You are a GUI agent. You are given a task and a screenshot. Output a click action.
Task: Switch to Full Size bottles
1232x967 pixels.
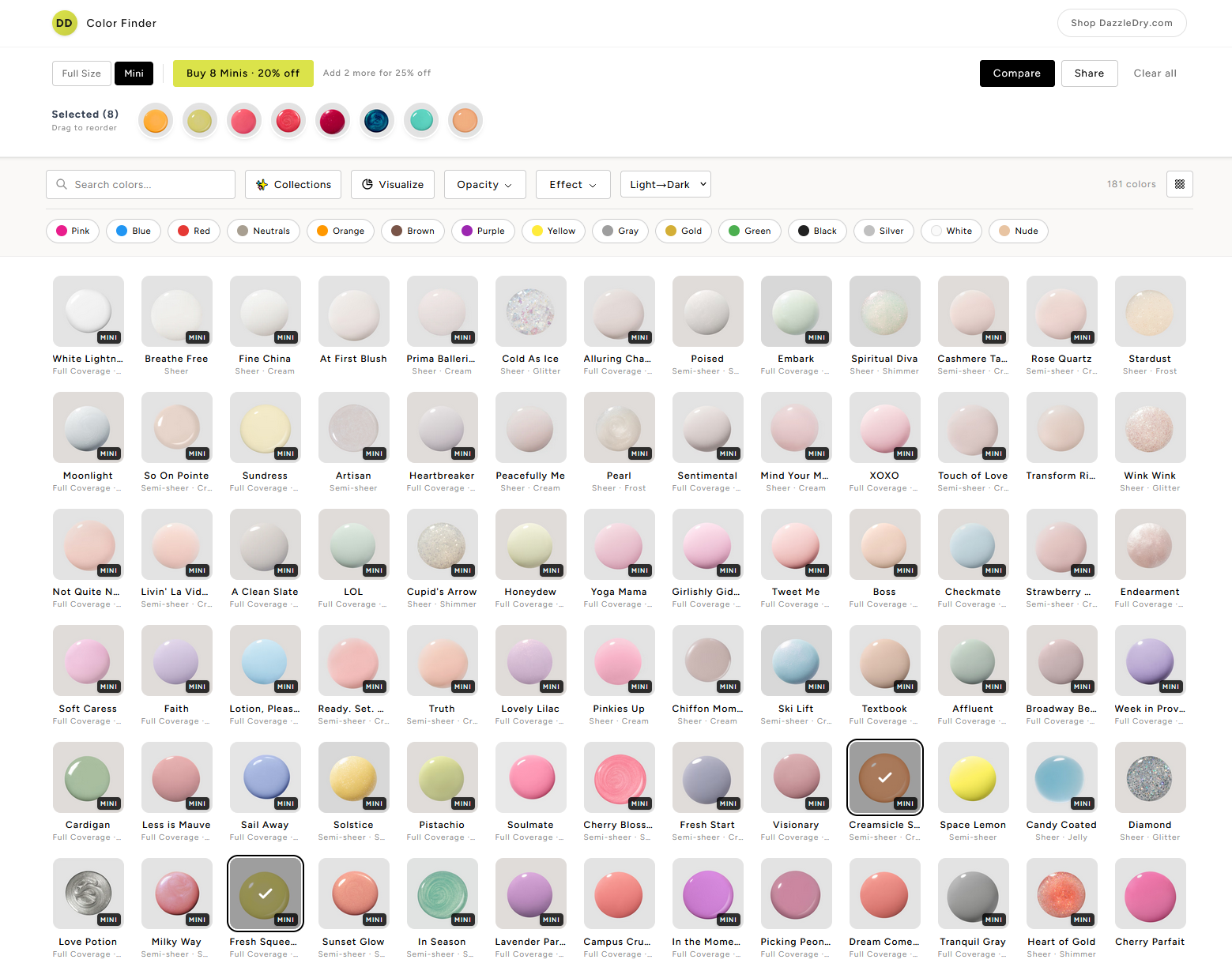pos(81,73)
